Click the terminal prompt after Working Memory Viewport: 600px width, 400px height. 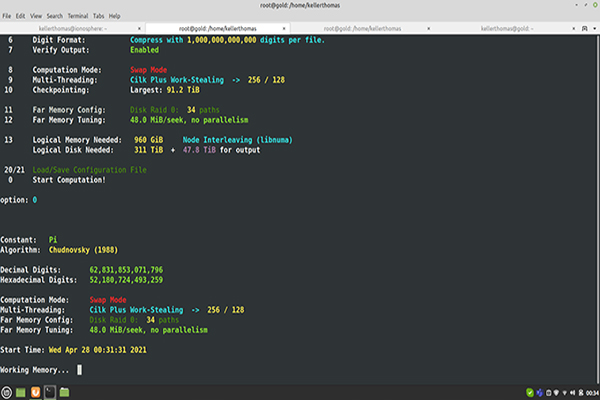(x=78, y=369)
